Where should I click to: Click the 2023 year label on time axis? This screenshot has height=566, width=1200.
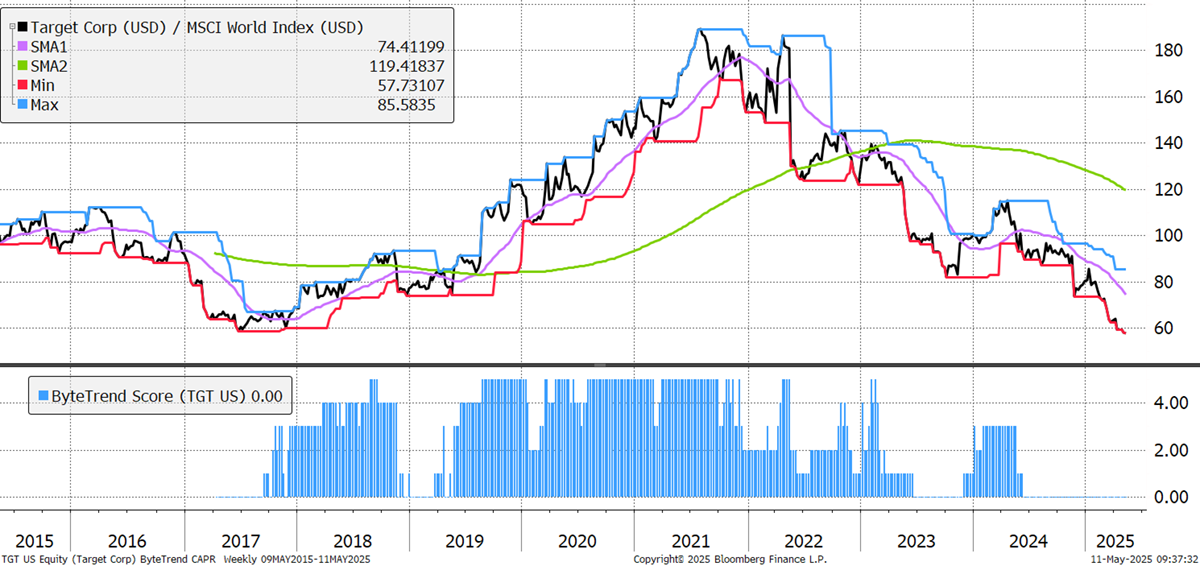(917, 540)
